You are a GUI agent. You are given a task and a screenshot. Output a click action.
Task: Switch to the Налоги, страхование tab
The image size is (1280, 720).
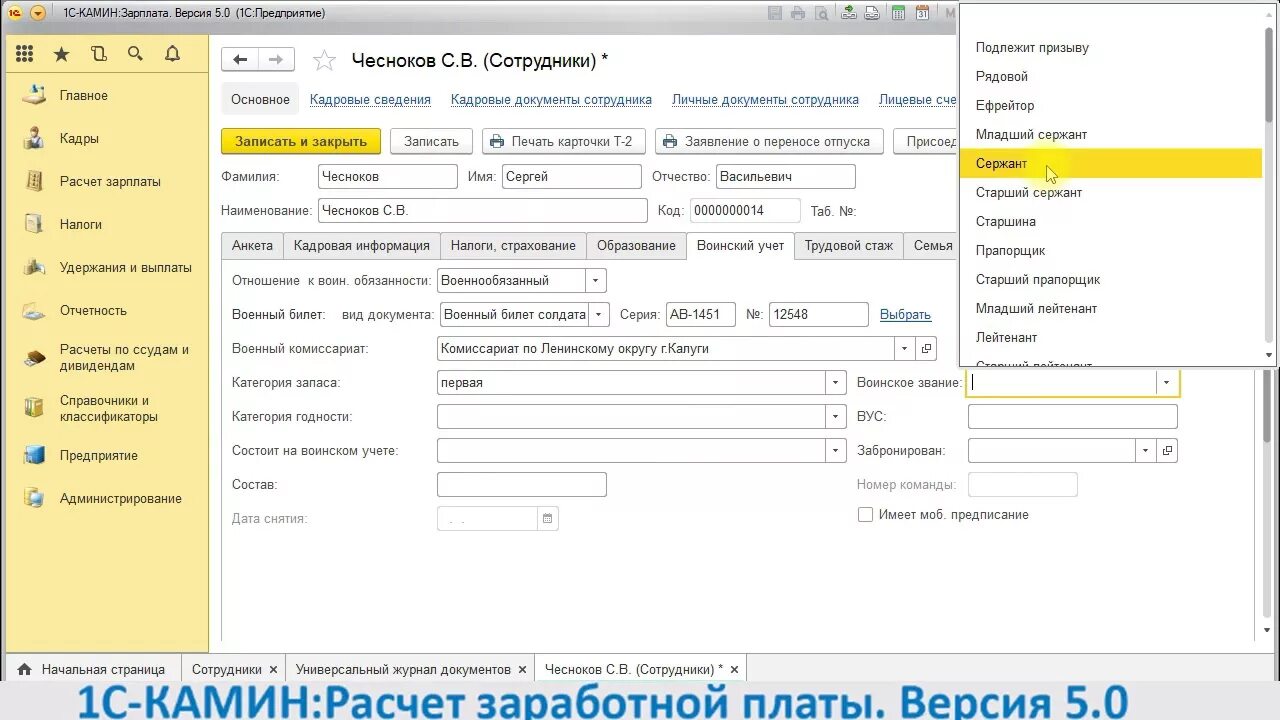coord(513,246)
